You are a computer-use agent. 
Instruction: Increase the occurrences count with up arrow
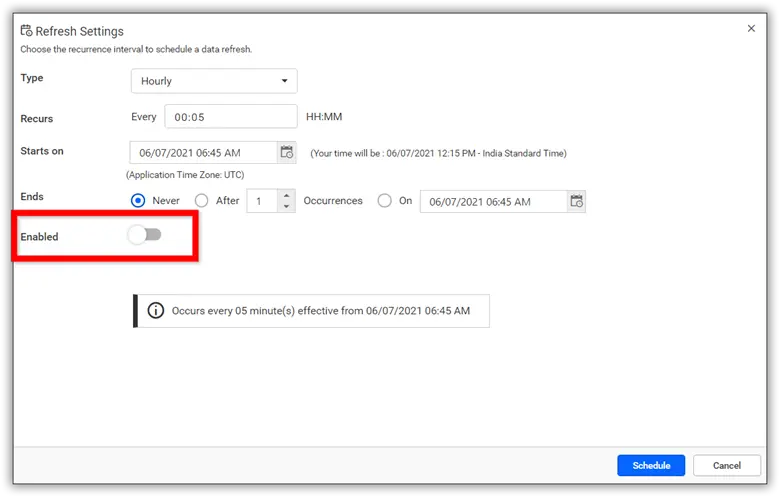(x=286, y=196)
